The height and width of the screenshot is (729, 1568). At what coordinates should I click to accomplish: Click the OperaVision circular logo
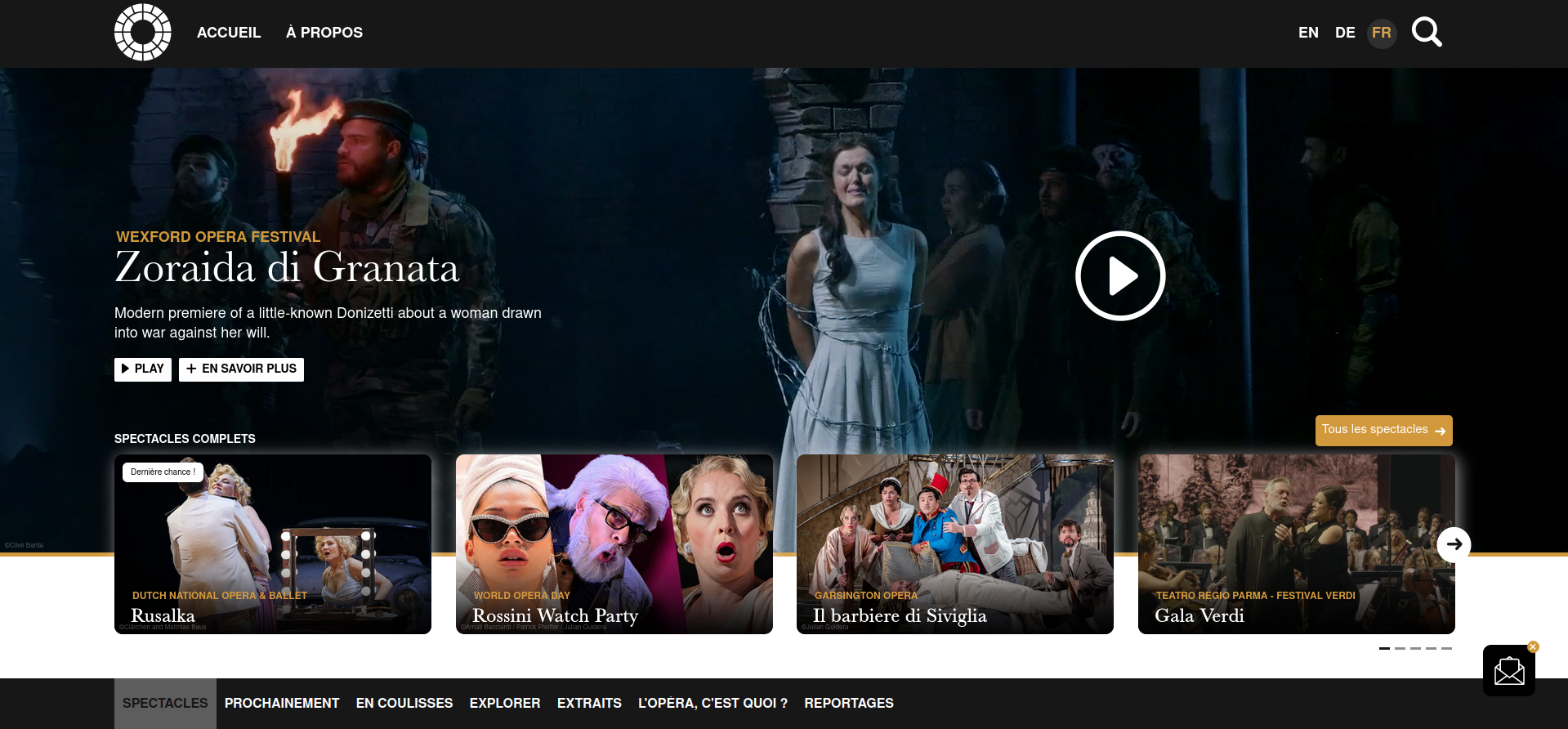[x=143, y=33]
